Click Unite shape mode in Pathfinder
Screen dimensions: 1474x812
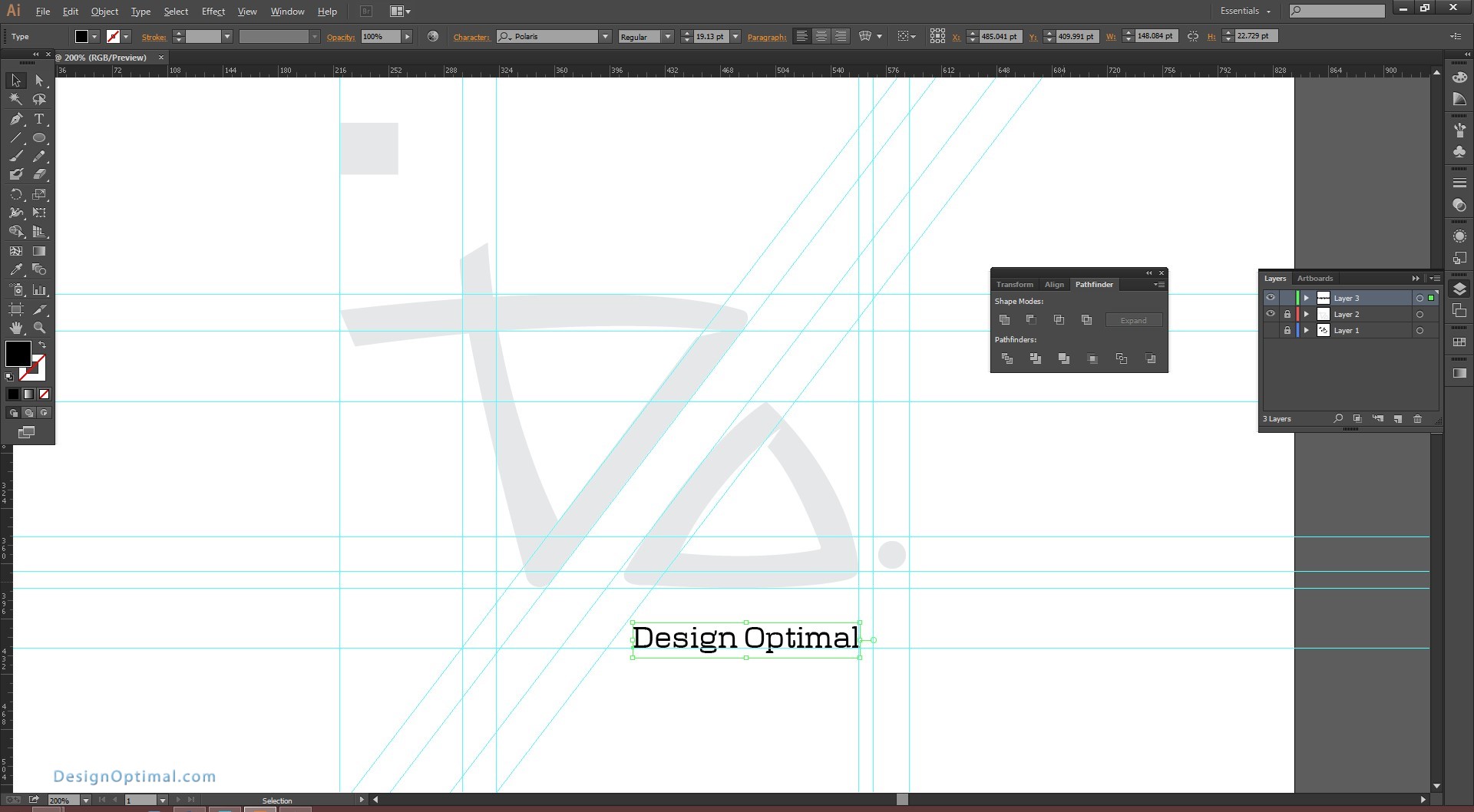(1004, 320)
